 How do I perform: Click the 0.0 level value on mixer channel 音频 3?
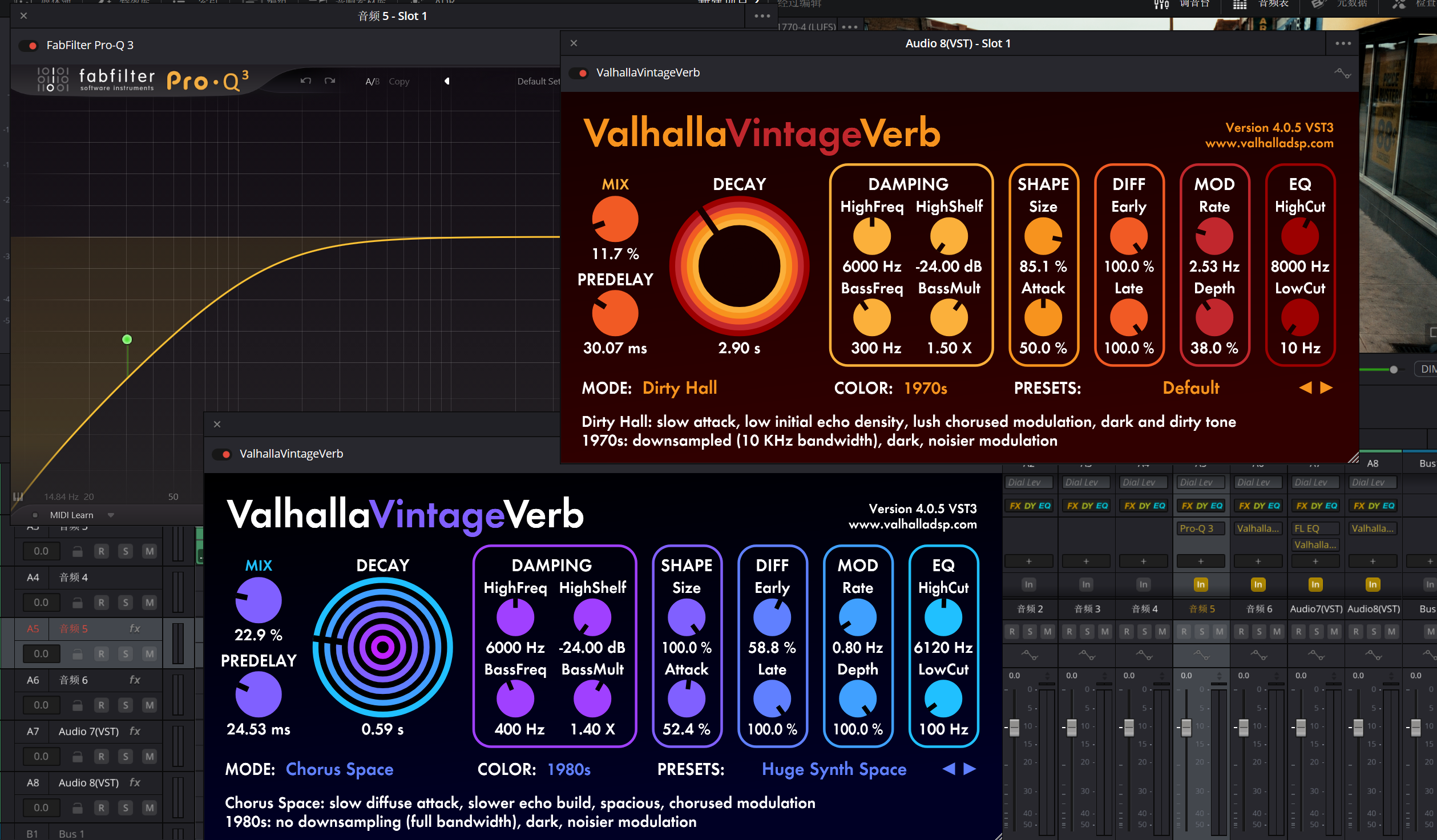1072,676
